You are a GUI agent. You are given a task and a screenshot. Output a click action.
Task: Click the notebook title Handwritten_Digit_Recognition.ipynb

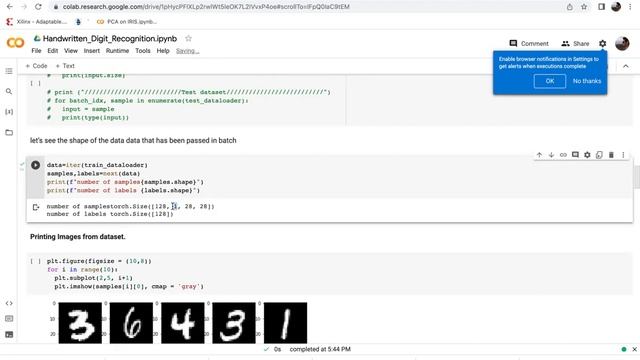pyautogui.click(x=110, y=38)
